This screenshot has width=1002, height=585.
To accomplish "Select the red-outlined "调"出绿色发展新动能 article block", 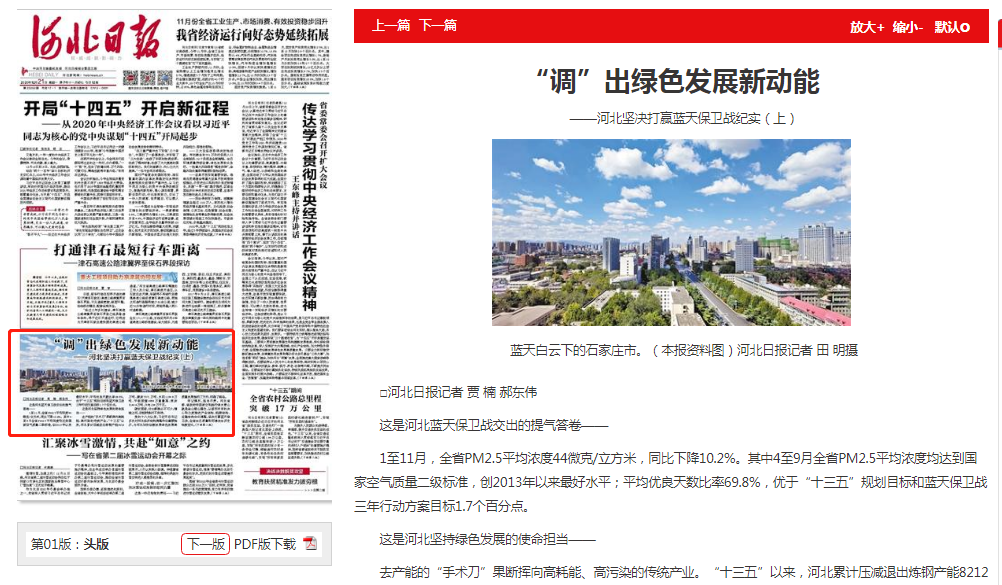I will 122,383.
